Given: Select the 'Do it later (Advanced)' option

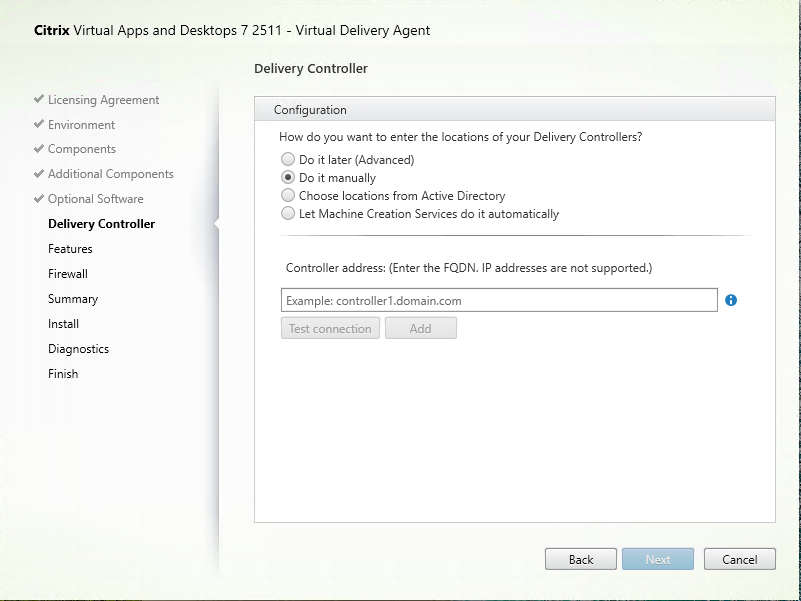Looking at the screenshot, I should coord(289,160).
